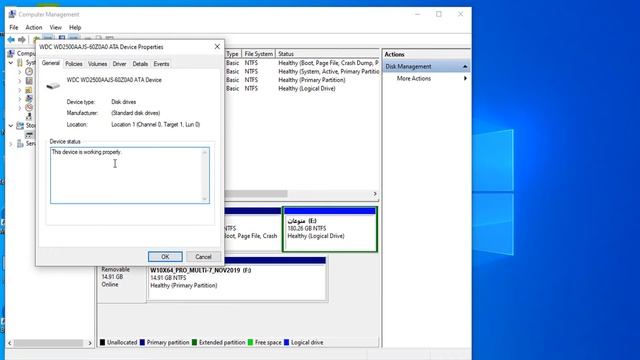Click the disk drive icon in Properties dialog
This screenshot has height=360, width=640.
click(x=53, y=86)
